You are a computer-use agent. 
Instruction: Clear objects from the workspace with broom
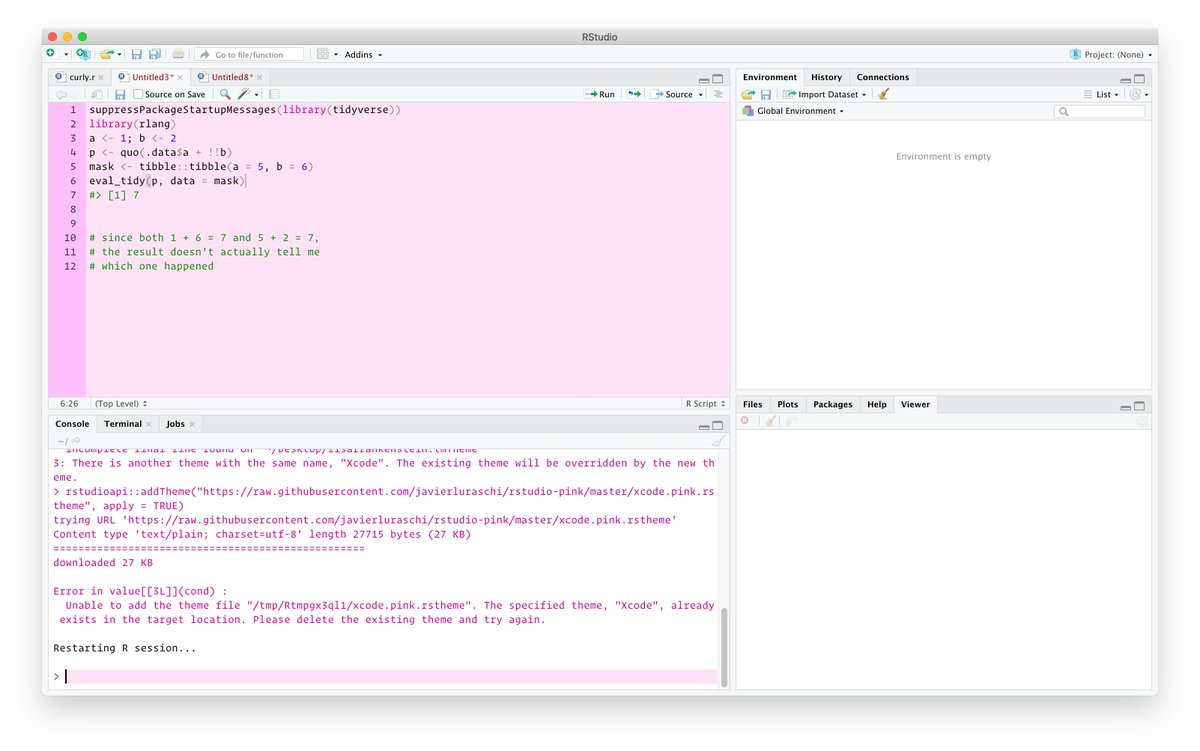(x=883, y=94)
